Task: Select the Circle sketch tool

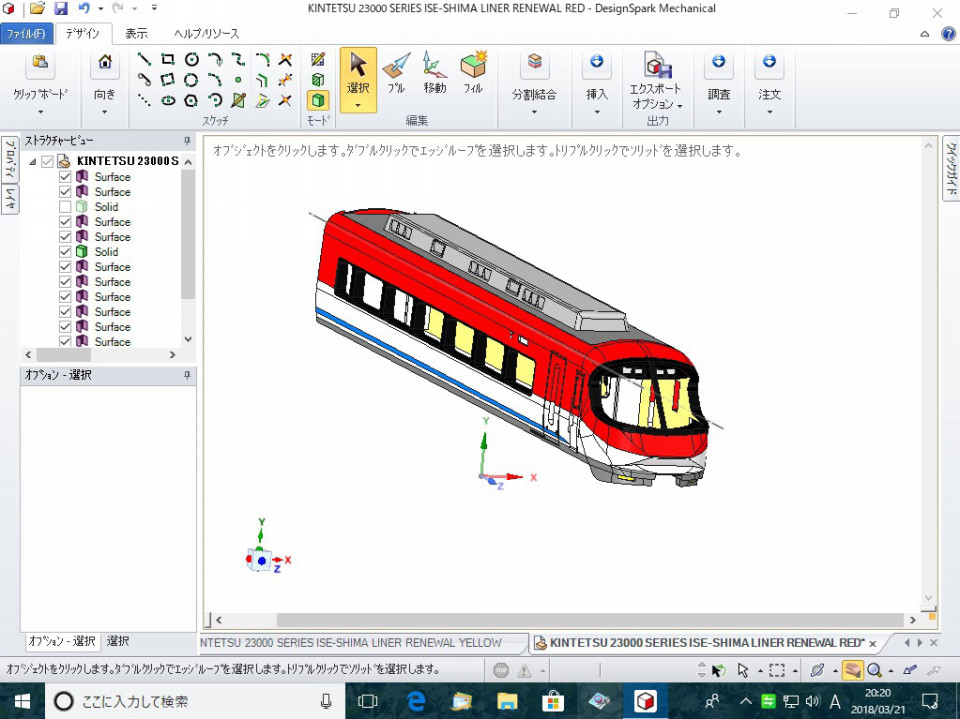Action: (192, 59)
